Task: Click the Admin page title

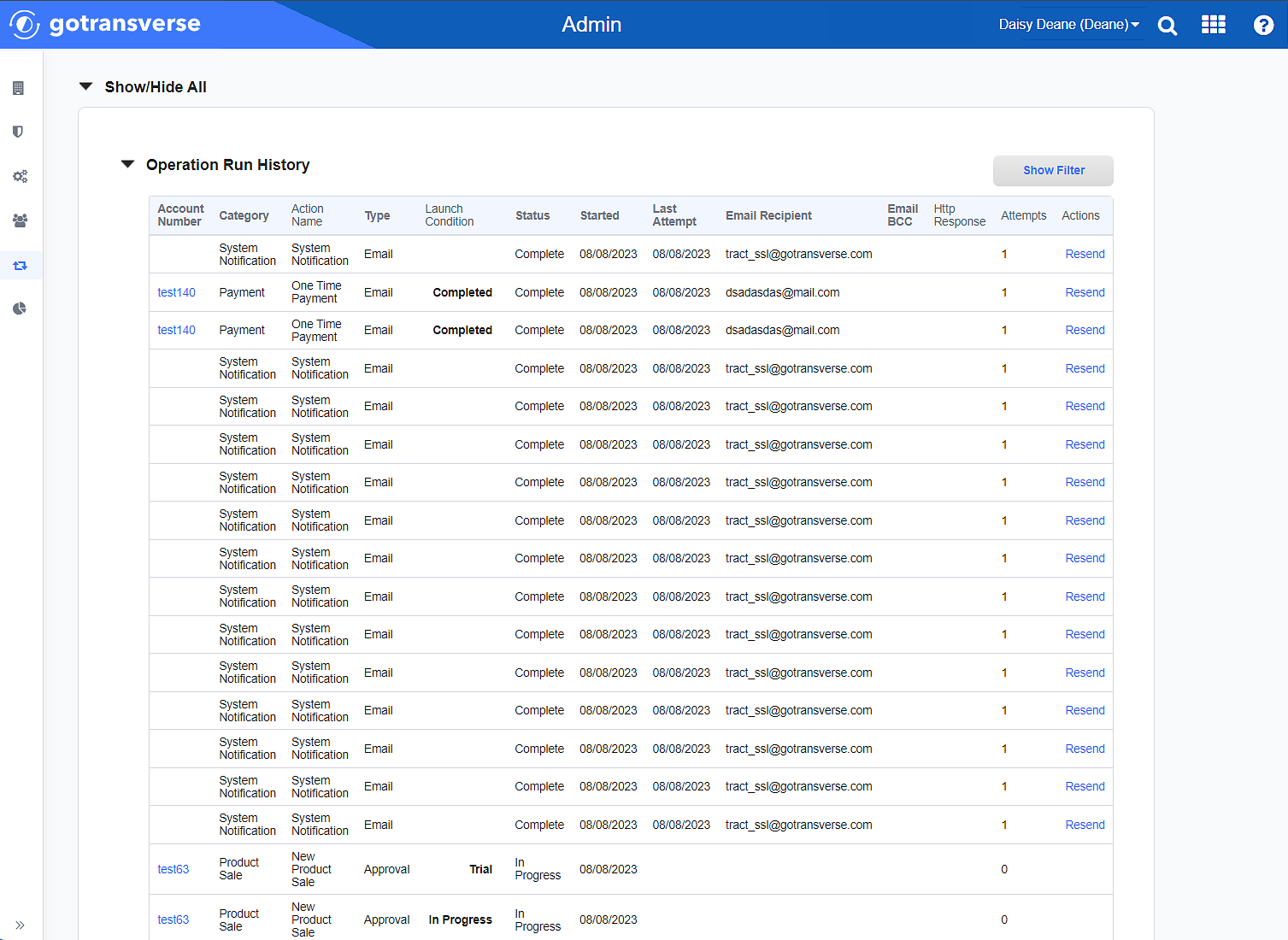Action: pyautogui.click(x=591, y=24)
